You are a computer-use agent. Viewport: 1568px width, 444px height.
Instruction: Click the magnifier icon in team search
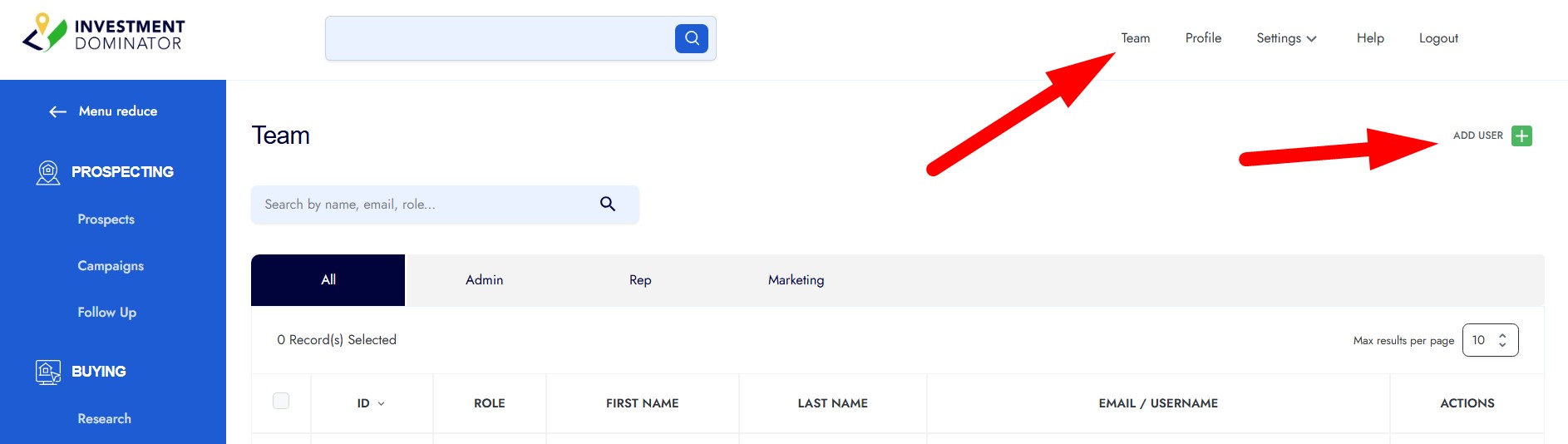tap(608, 204)
